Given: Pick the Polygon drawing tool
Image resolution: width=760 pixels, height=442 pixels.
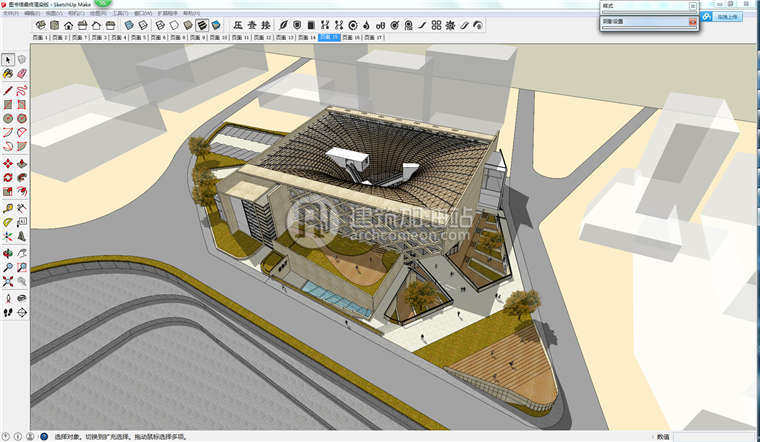Looking at the screenshot, I should (x=22, y=118).
